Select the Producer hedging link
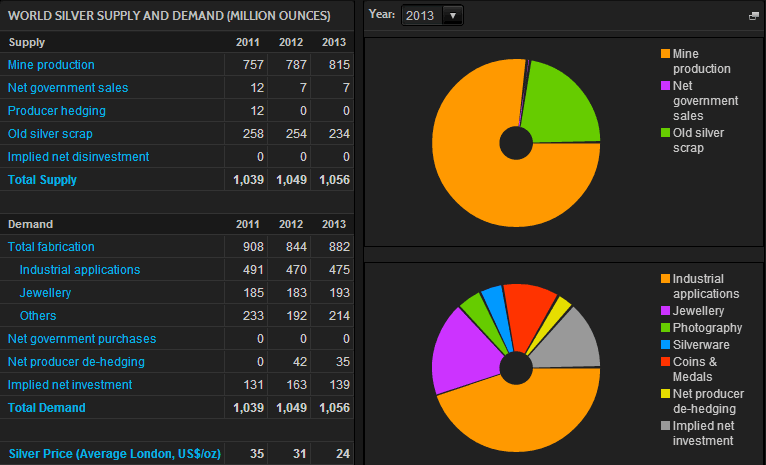 (56, 111)
